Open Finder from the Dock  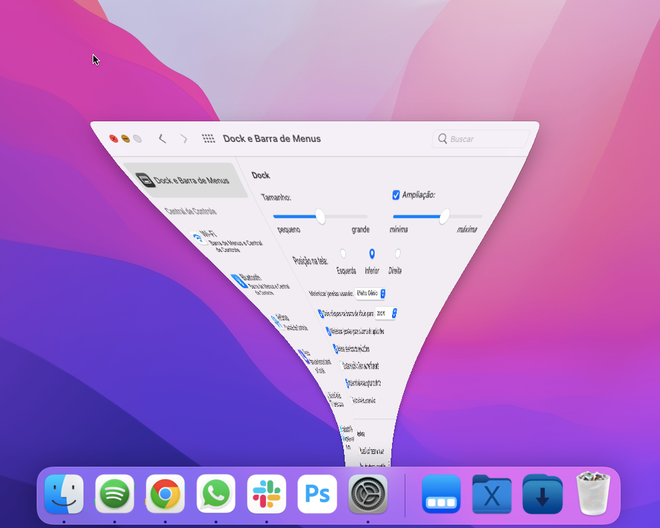coord(64,494)
